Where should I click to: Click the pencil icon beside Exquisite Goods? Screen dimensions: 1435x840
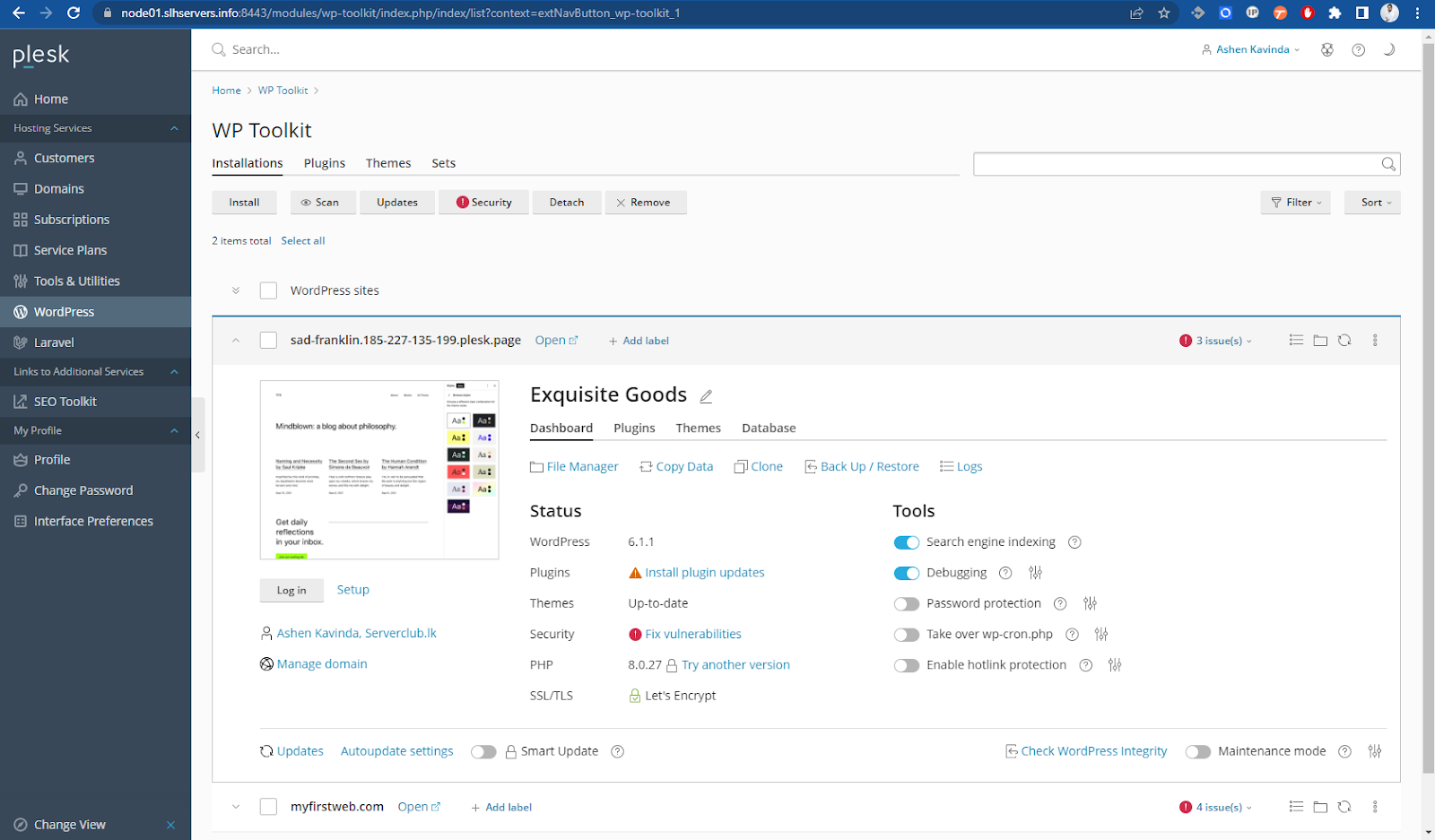coord(706,396)
